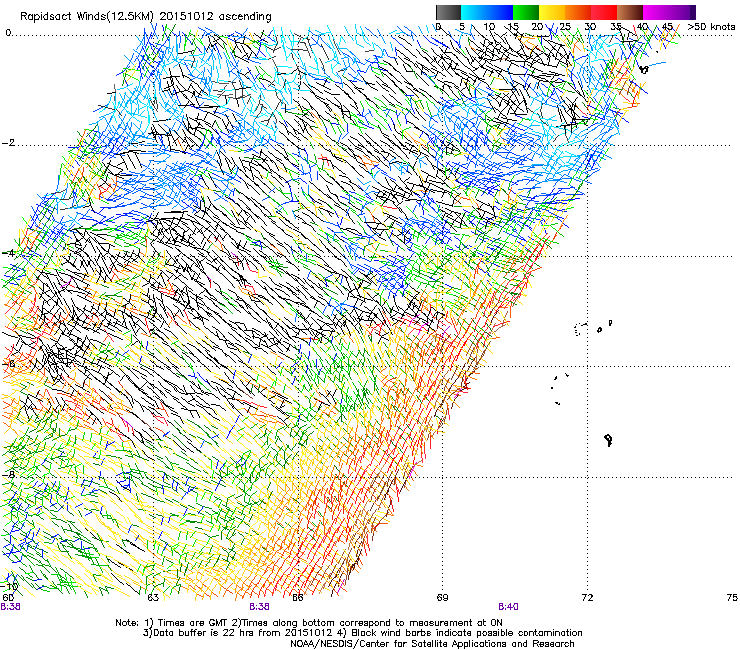Viewport: 740px width, 650px height.
Task: Click the '-4' latitude axis label
Action: coord(8,253)
